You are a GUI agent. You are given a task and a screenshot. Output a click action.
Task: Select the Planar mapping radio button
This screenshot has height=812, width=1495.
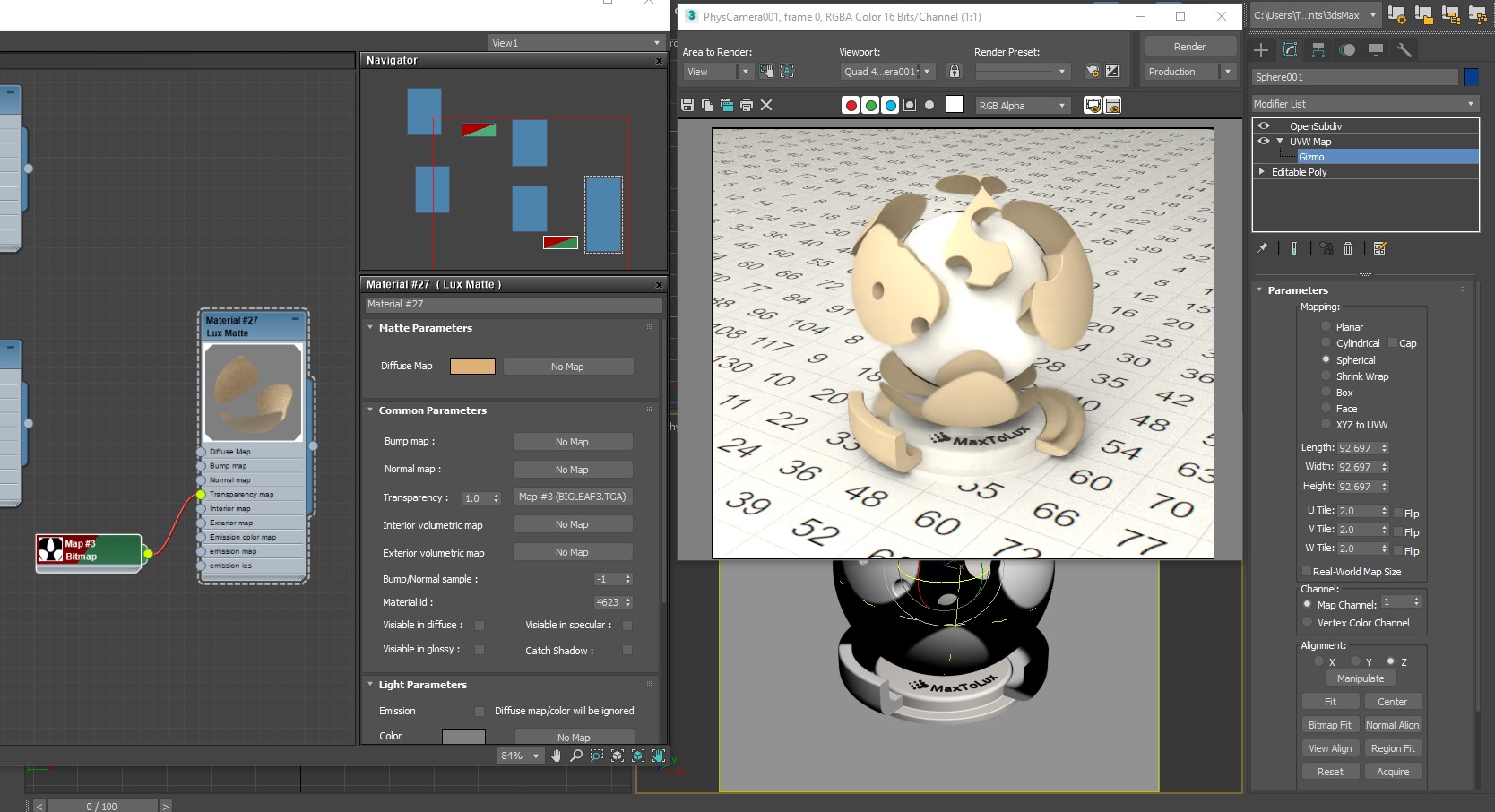click(1326, 326)
